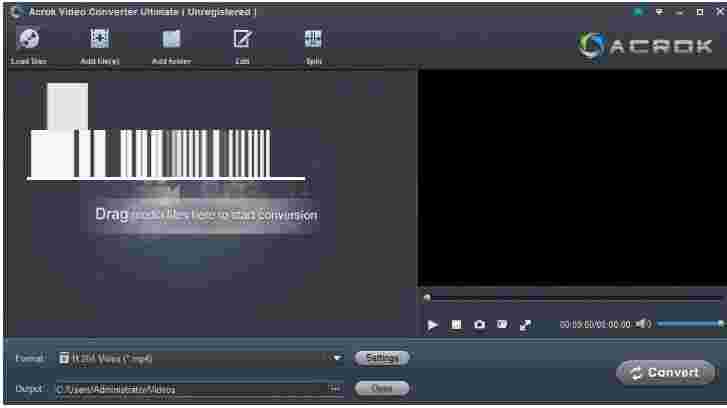Click the green register icon in title bar
This screenshot has height=408, width=727.
point(639,12)
